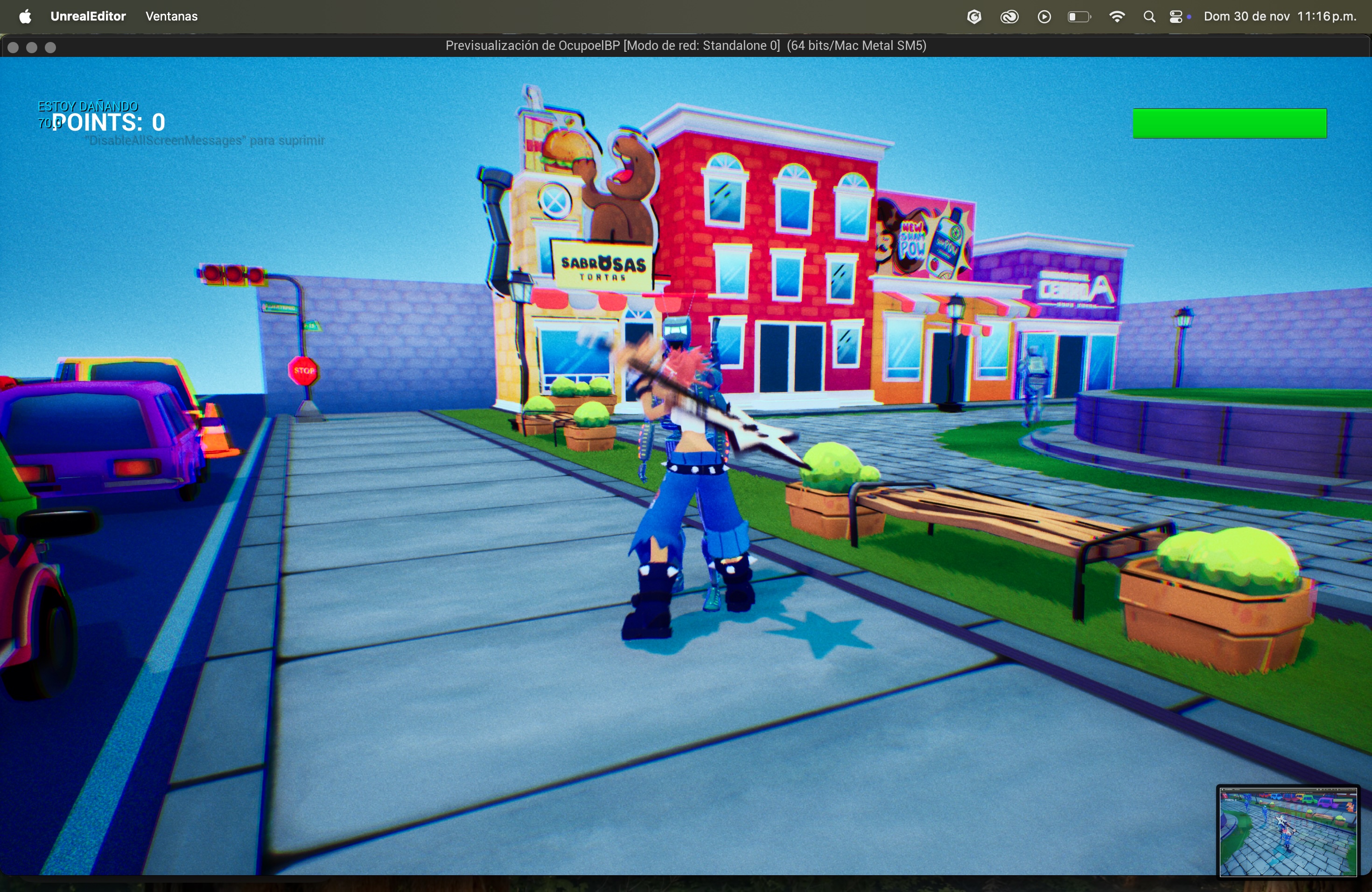Open Spotlight search magnifier

click(1149, 17)
